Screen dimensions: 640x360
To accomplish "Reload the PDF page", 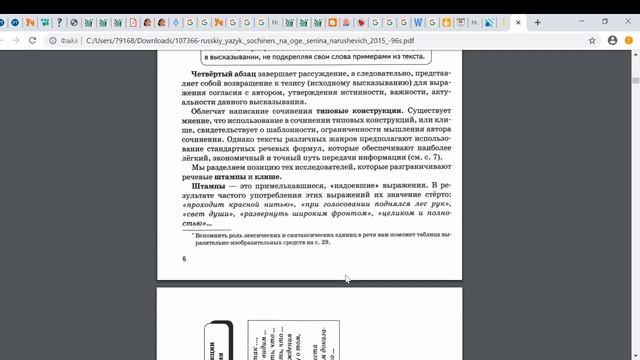I will pos(32,40).
